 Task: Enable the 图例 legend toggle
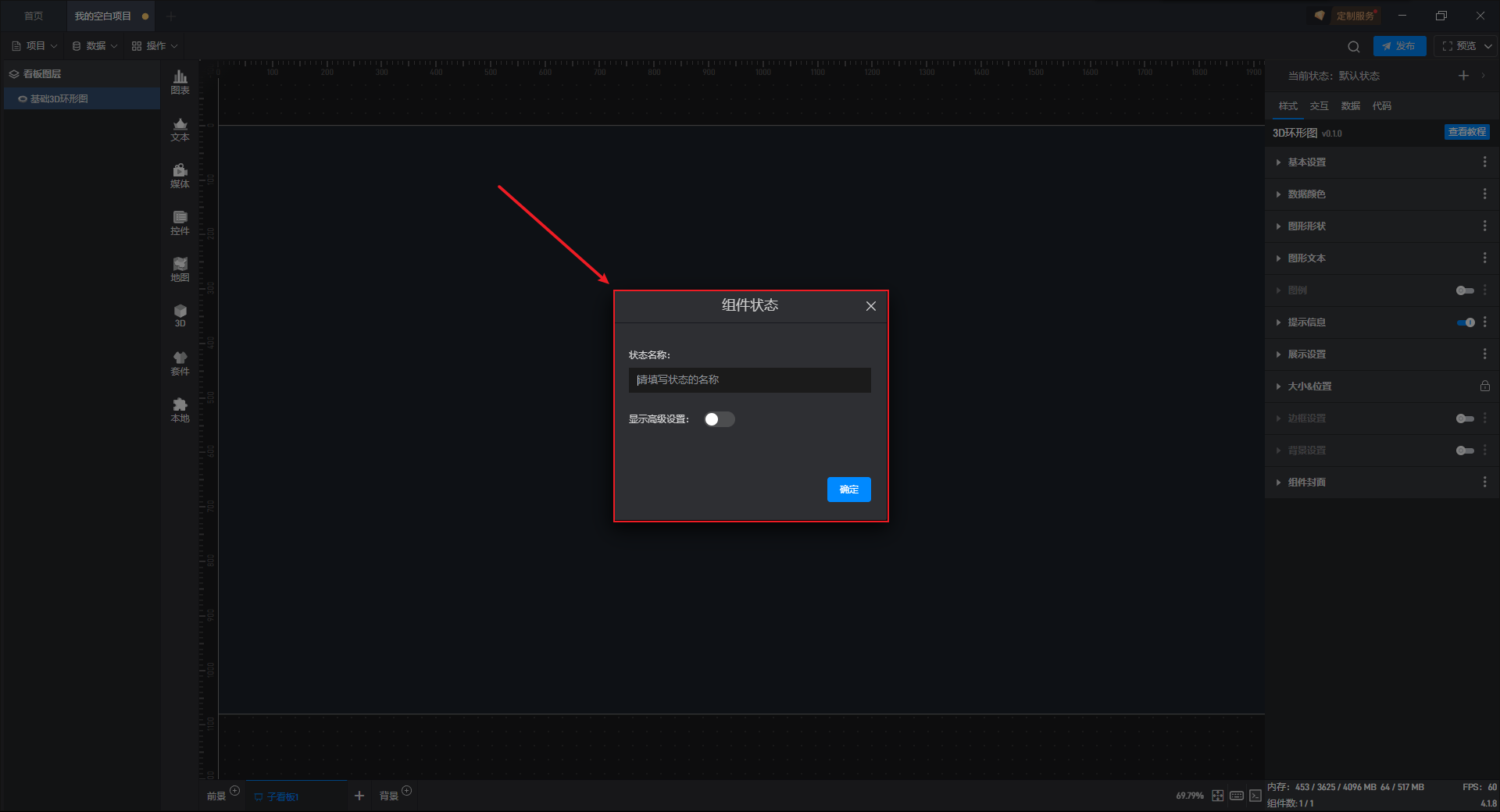(1466, 290)
